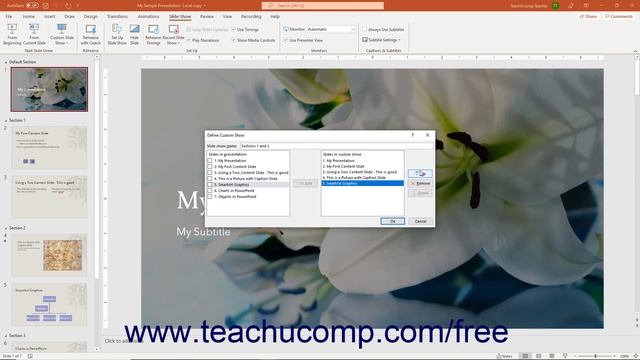Click the Save icon in title bar
The width and height of the screenshot is (640, 360).
[x=46, y=6]
